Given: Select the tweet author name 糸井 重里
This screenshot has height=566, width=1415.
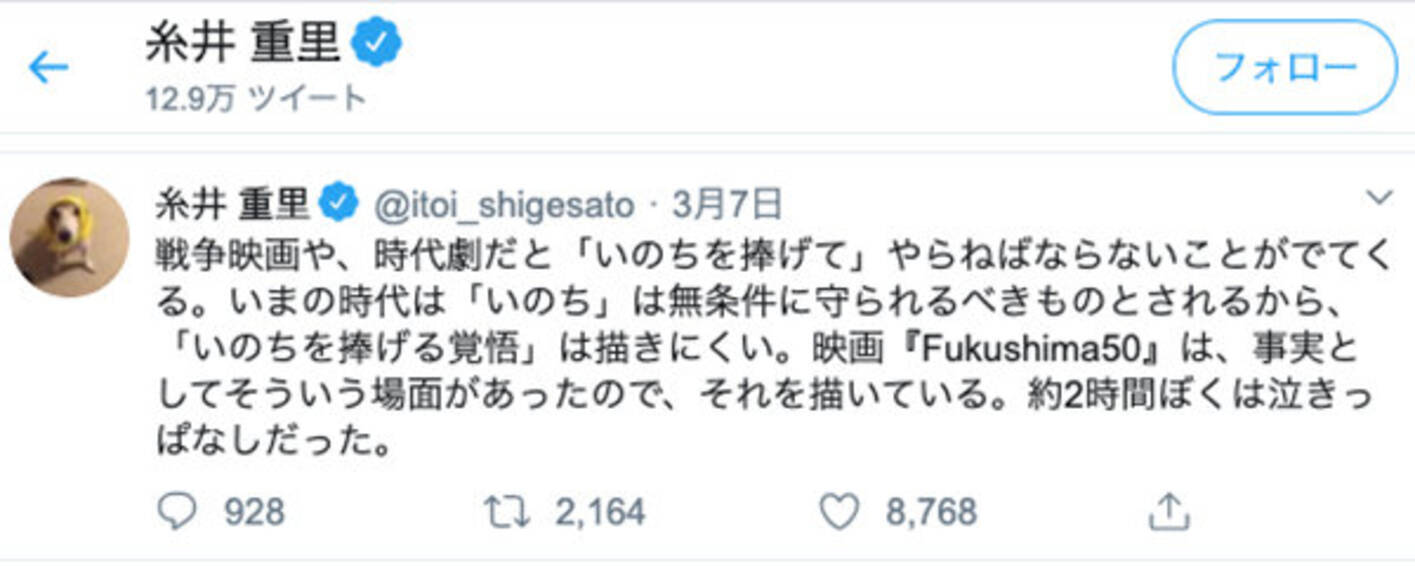Looking at the screenshot, I should tap(232, 205).
